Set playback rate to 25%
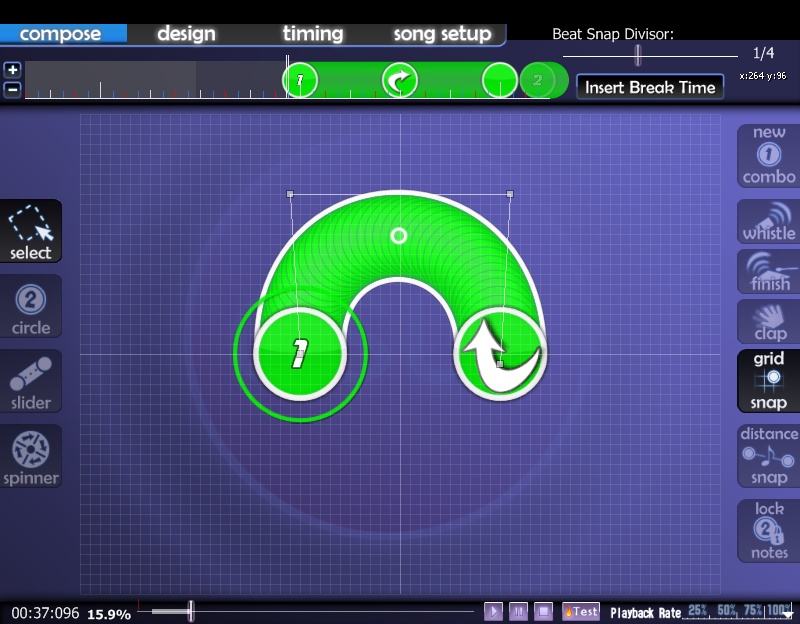This screenshot has height=624, width=800. (x=697, y=610)
